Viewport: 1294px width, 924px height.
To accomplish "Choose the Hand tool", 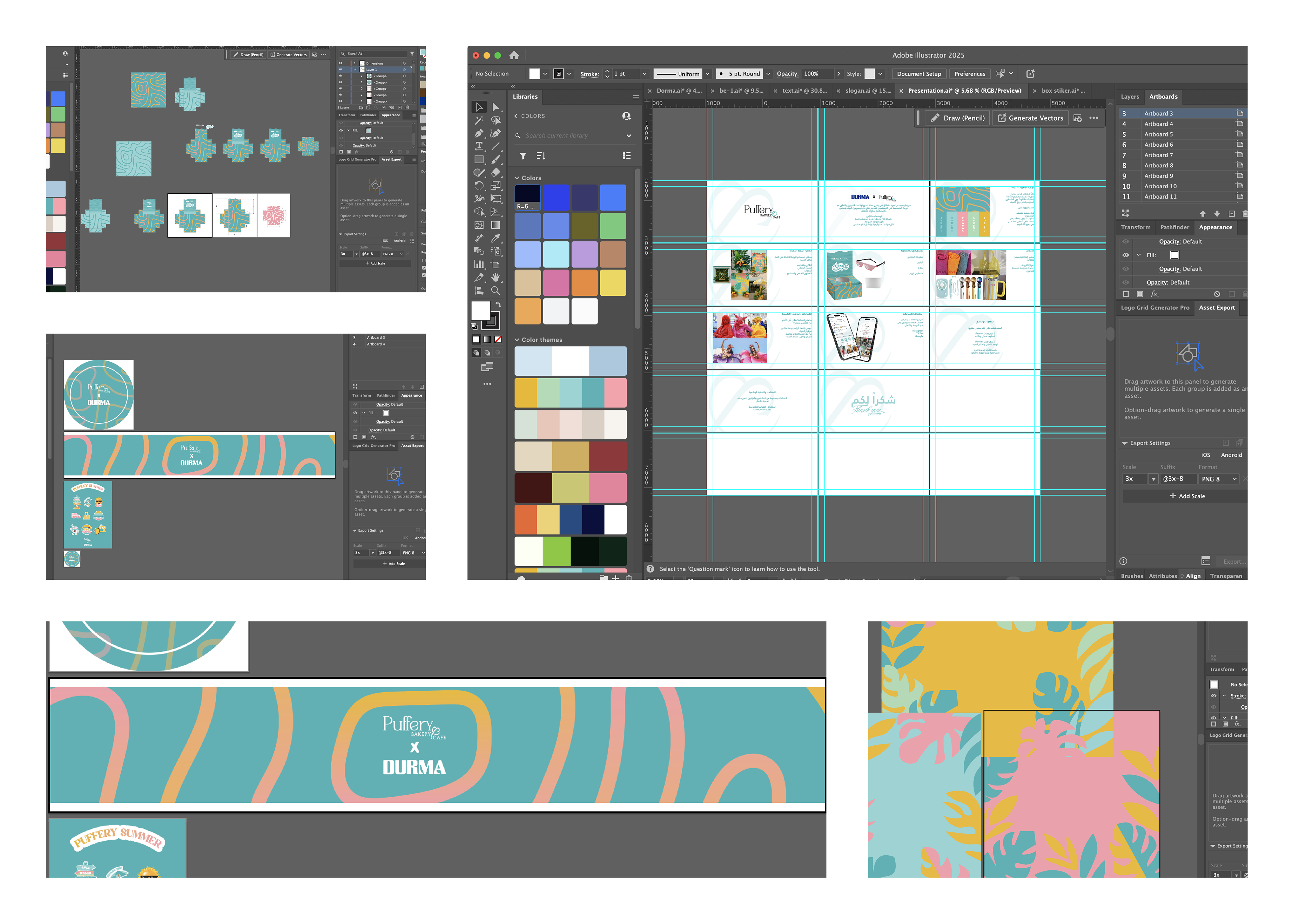I will point(496,277).
